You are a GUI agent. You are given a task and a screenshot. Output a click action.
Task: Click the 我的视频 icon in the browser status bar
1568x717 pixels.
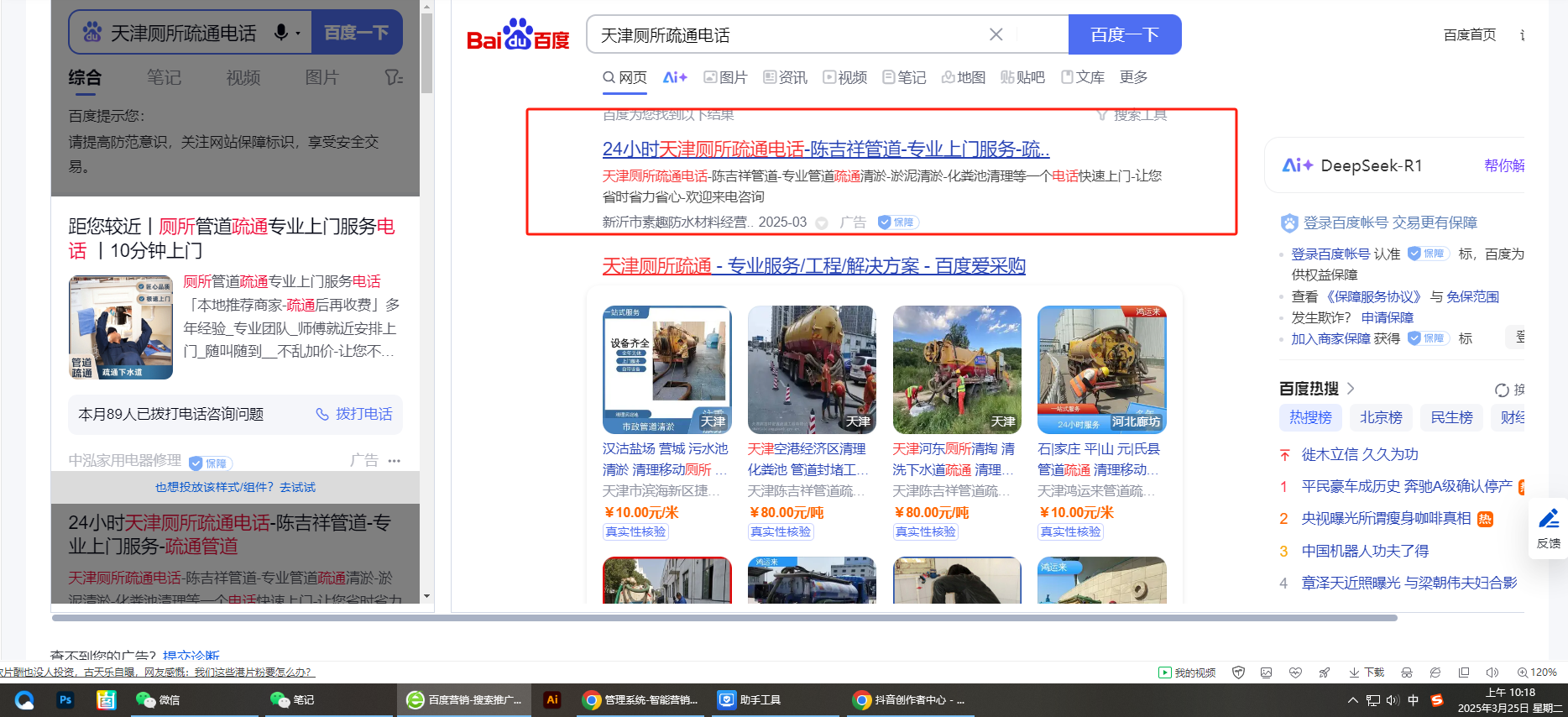[1164, 673]
